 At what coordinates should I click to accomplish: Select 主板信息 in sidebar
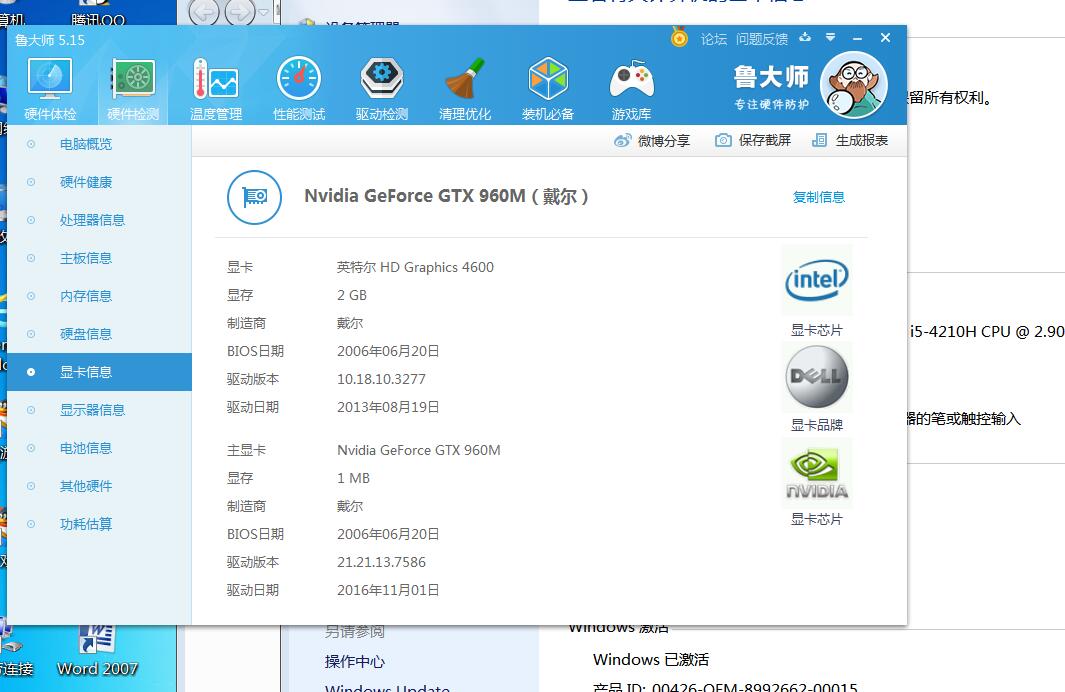[x=99, y=258]
